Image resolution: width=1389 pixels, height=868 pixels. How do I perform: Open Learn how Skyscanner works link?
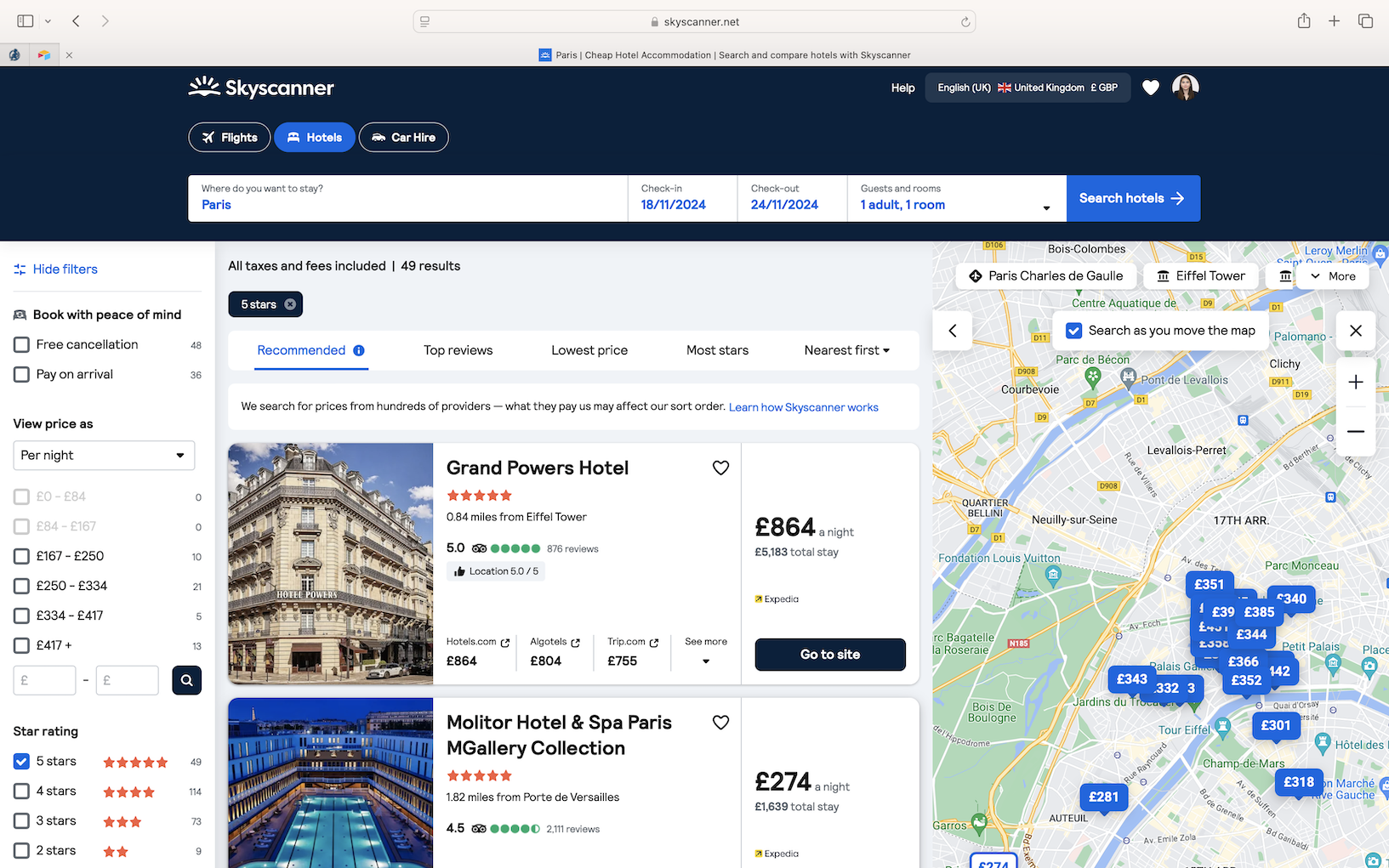(x=804, y=407)
